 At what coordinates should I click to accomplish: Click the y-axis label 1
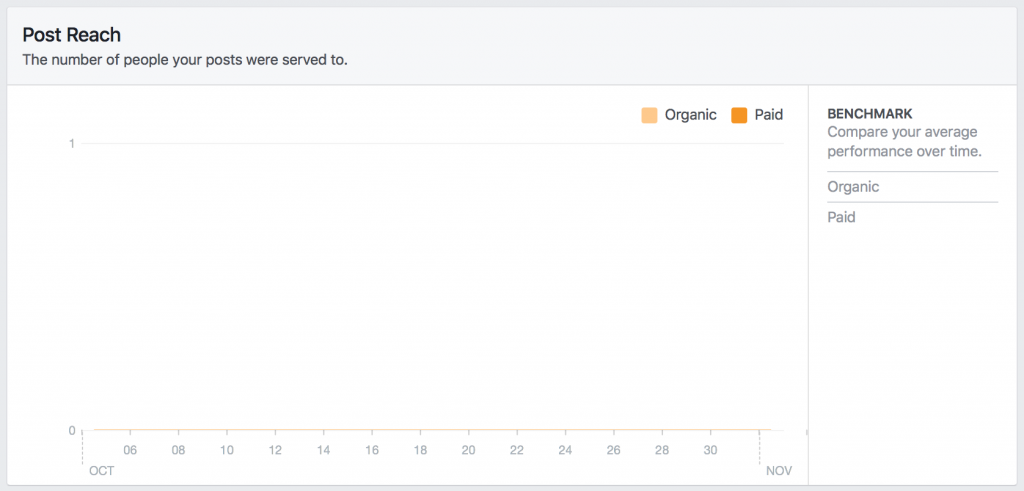72,144
